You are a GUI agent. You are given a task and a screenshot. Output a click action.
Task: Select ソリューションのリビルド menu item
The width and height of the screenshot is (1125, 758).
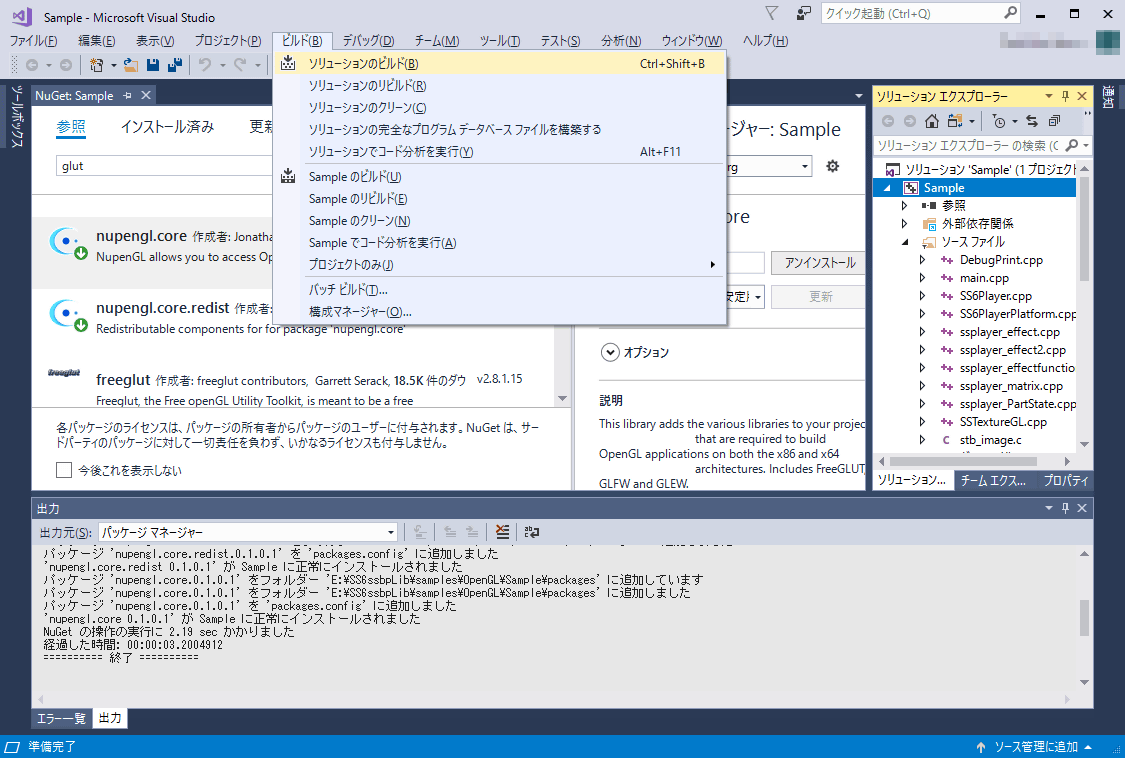[501, 85]
